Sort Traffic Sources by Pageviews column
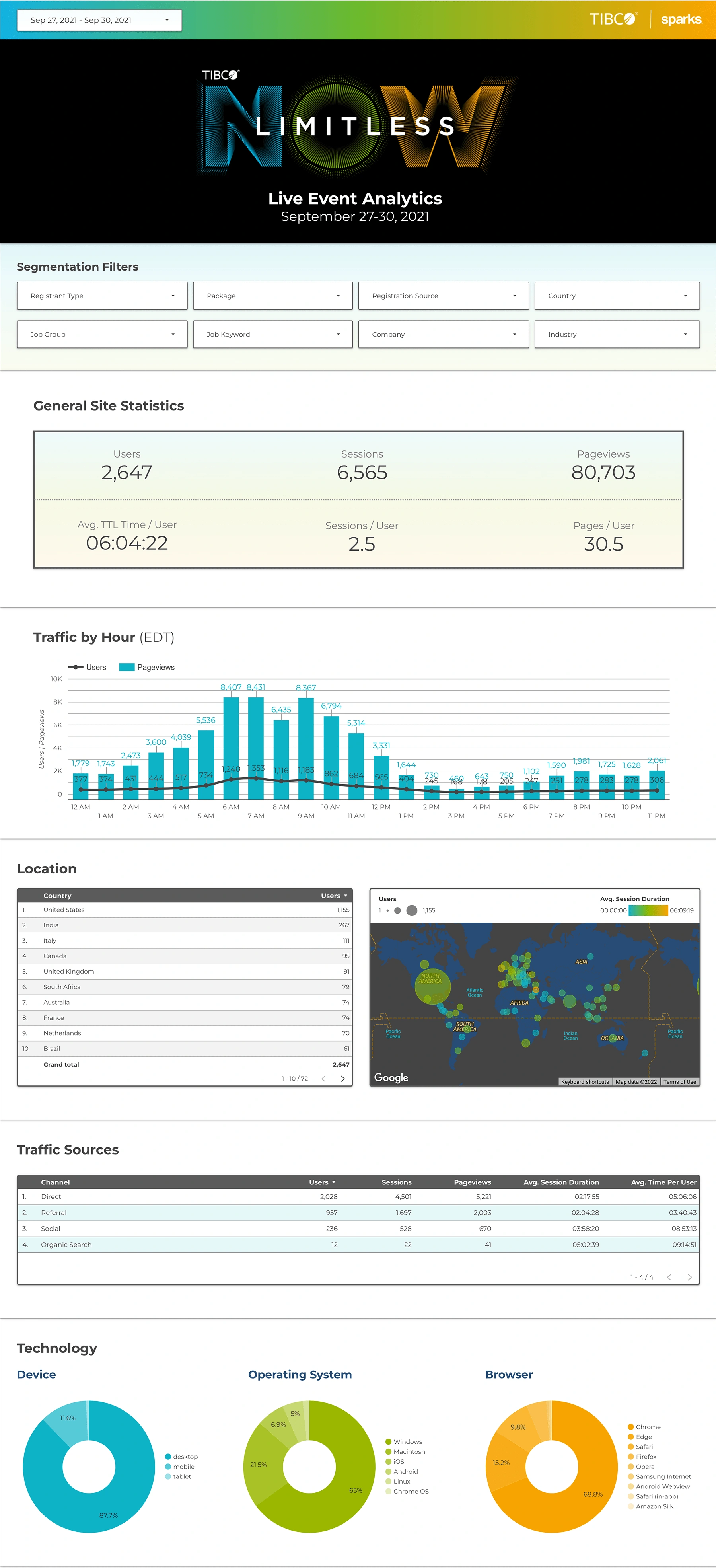Screen dimensions: 716x1568 (x=472, y=1182)
